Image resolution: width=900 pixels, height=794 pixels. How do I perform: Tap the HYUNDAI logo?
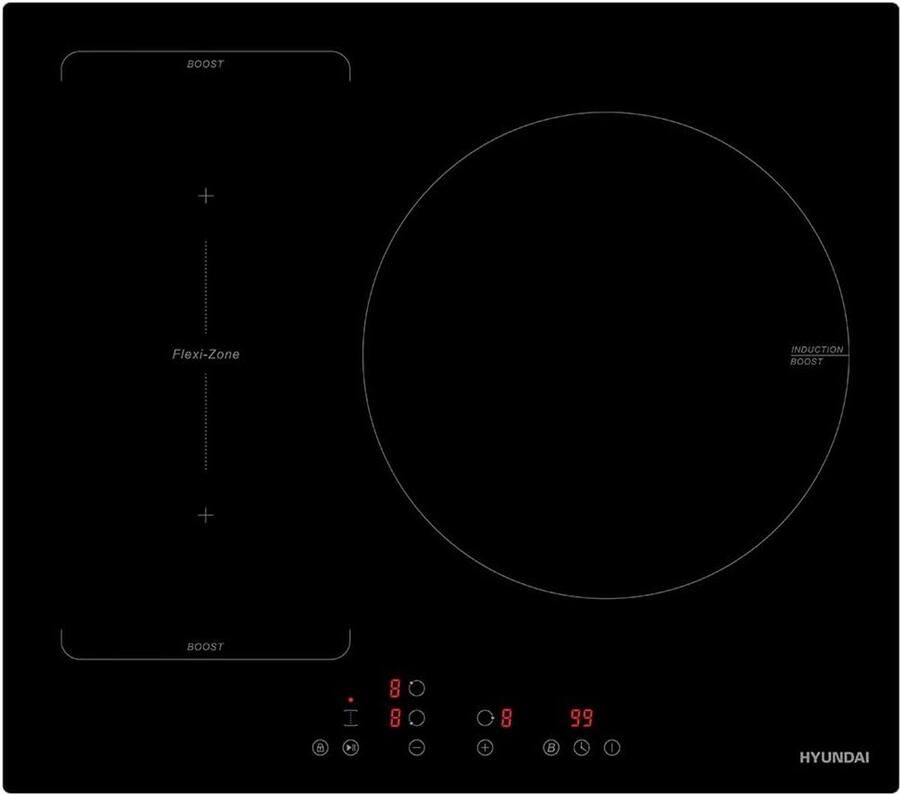point(834,757)
